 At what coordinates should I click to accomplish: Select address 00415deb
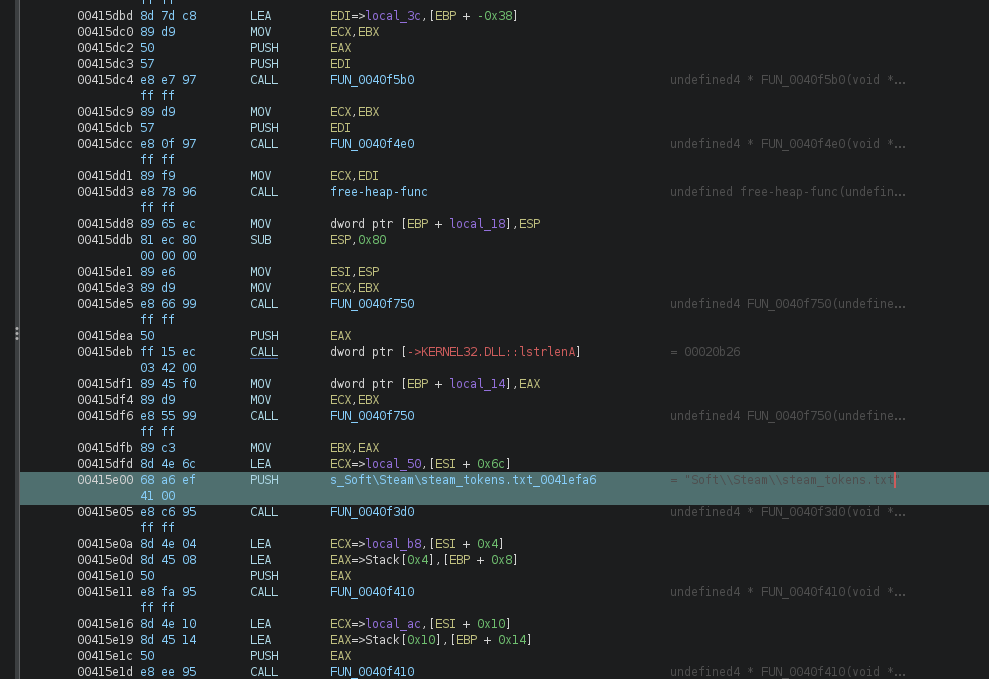[105, 352]
